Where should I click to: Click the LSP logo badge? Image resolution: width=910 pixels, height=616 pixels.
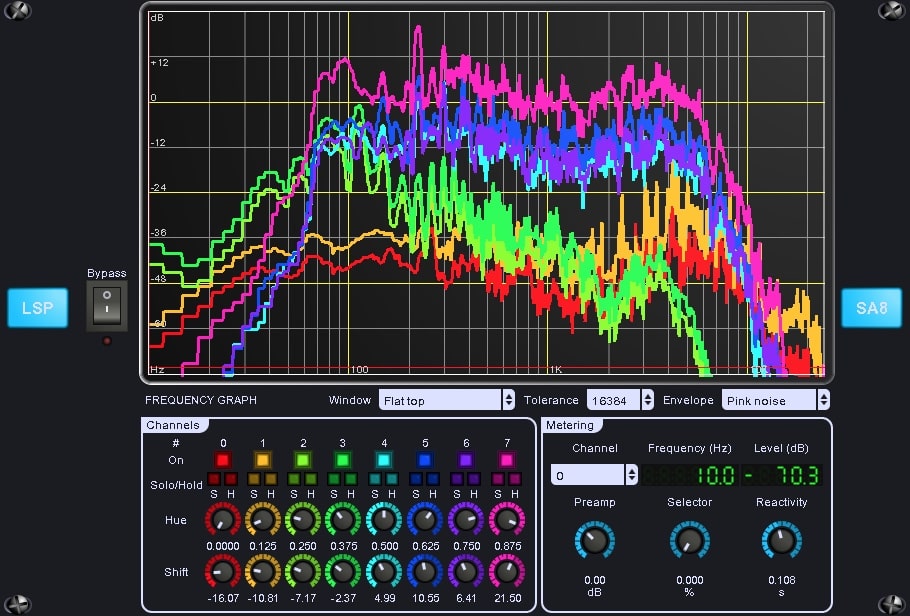37,308
